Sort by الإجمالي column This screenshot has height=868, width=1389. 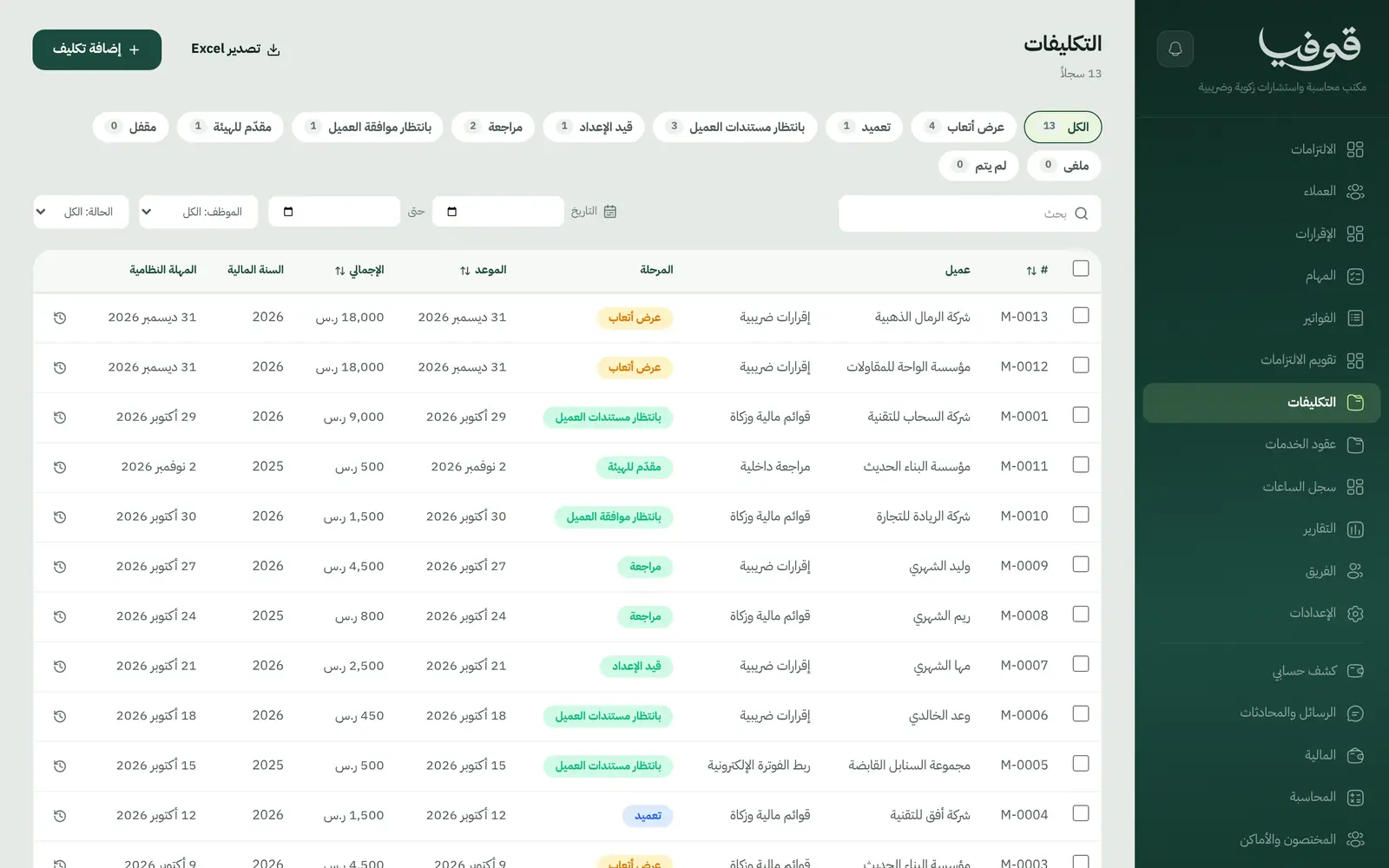pyautogui.click(x=359, y=270)
